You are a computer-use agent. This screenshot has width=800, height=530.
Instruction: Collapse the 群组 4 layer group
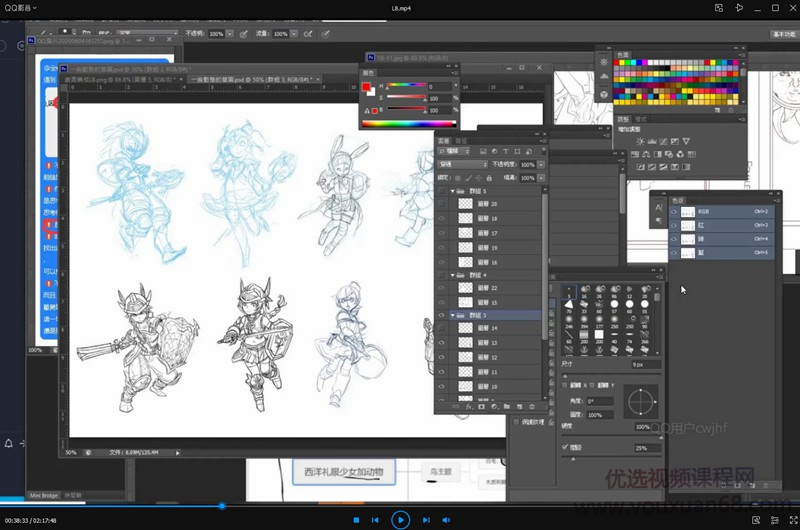coord(451,274)
